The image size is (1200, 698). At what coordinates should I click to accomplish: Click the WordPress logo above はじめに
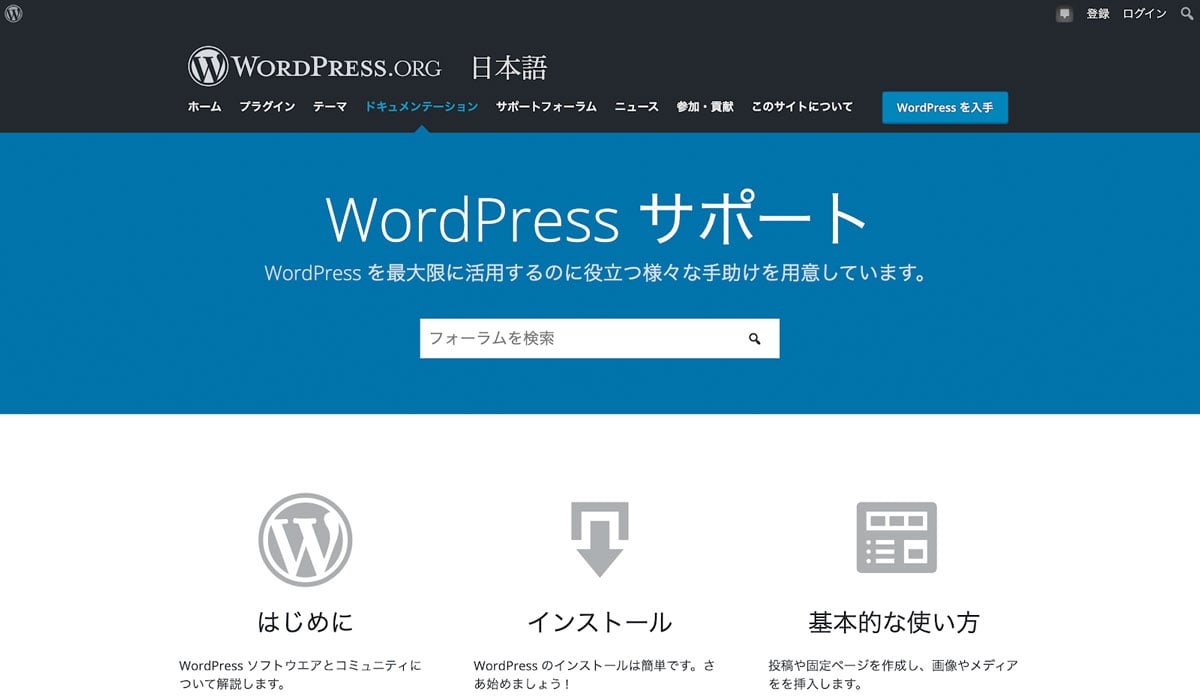pyautogui.click(x=305, y=540)
